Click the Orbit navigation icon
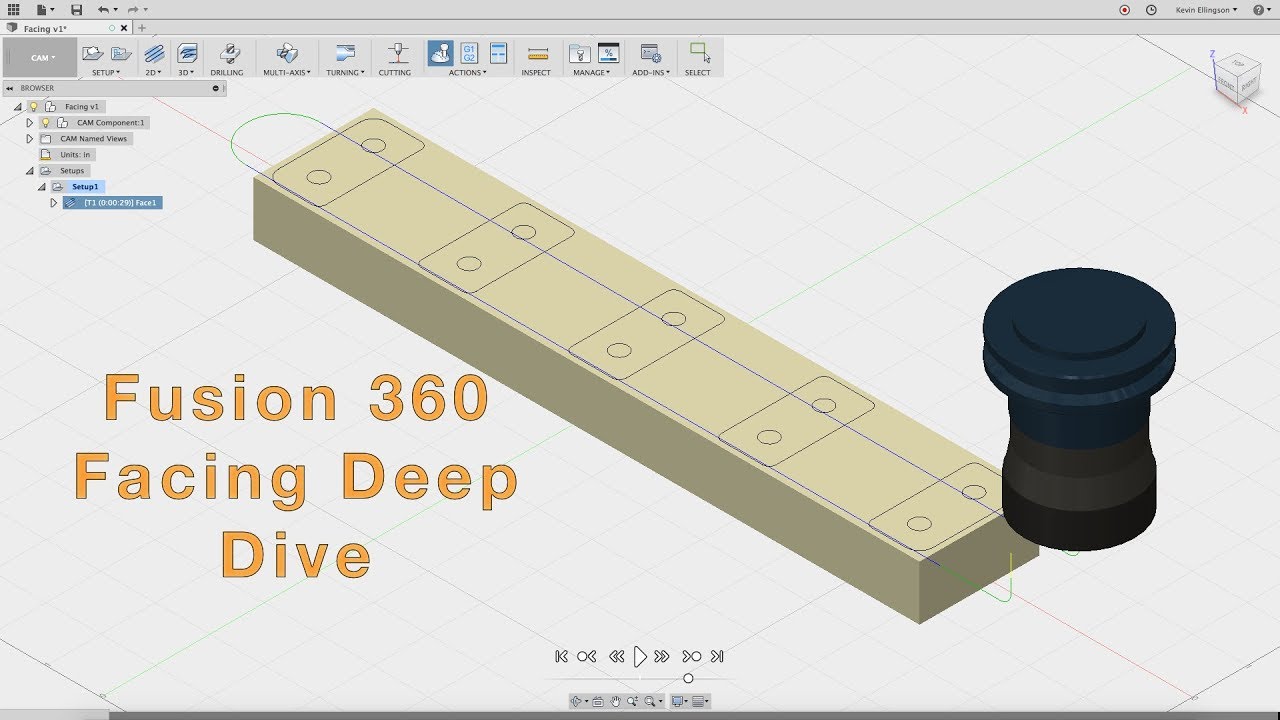 tap(578, 702)
